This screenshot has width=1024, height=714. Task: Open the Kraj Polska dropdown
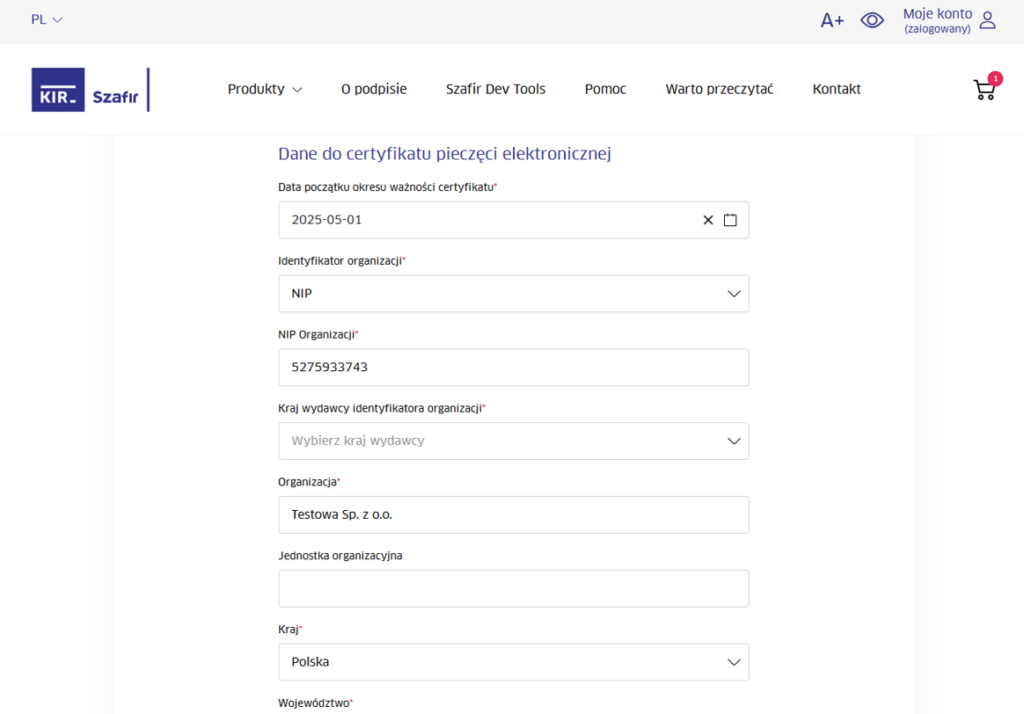click(513, 662)
